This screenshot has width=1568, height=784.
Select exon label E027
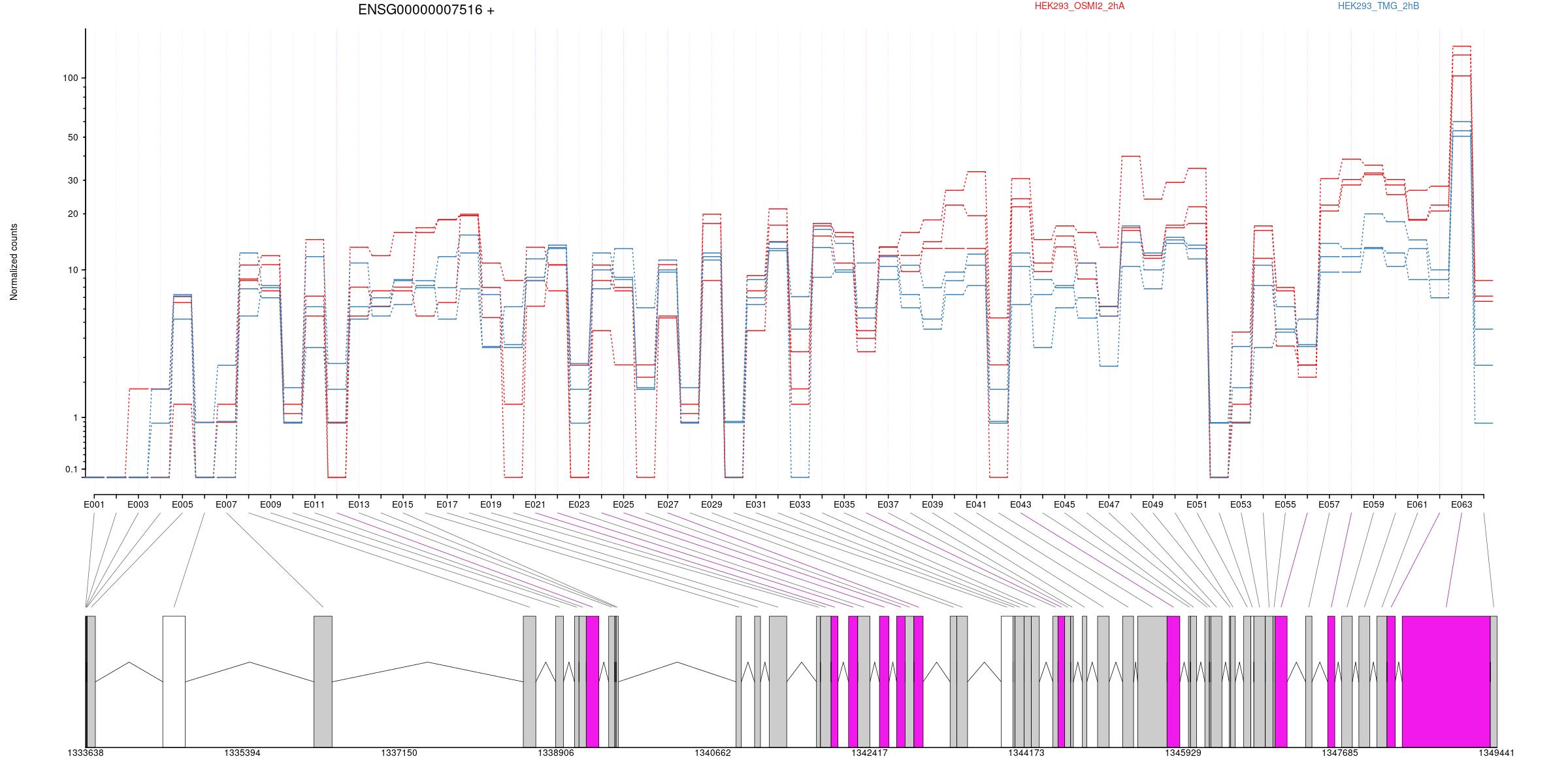668,504
